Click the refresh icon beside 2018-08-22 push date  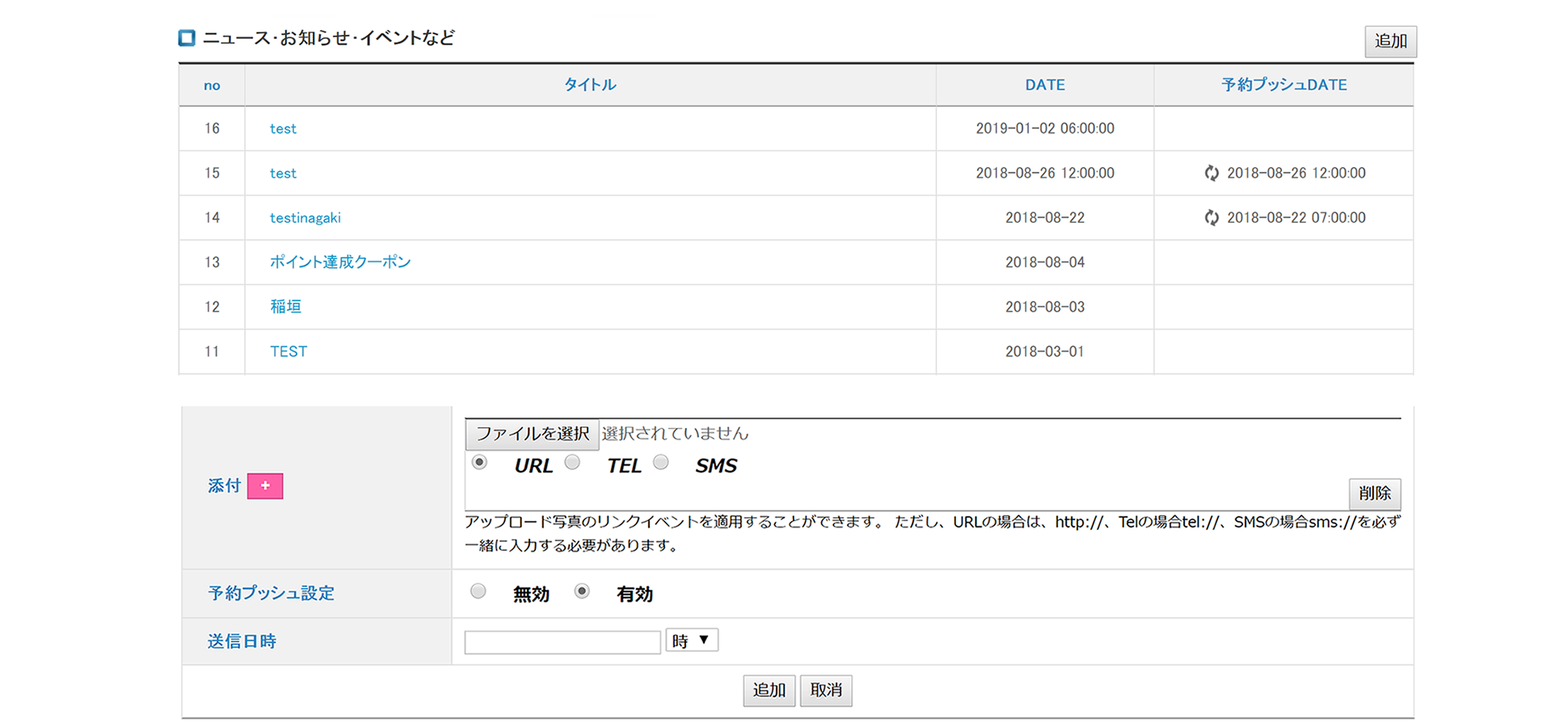pos(1211,217)
